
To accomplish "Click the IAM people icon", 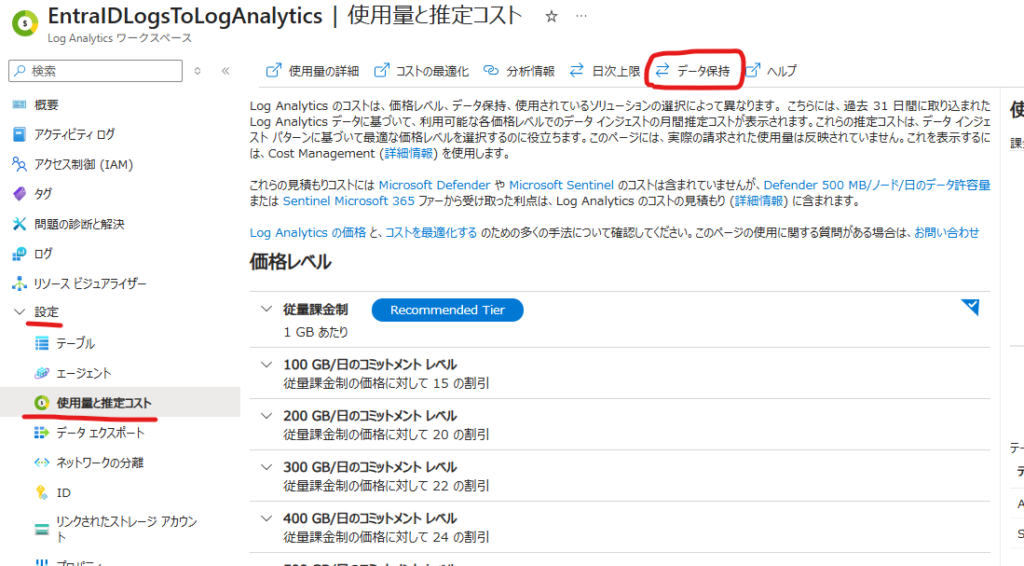I will point(19,165).
